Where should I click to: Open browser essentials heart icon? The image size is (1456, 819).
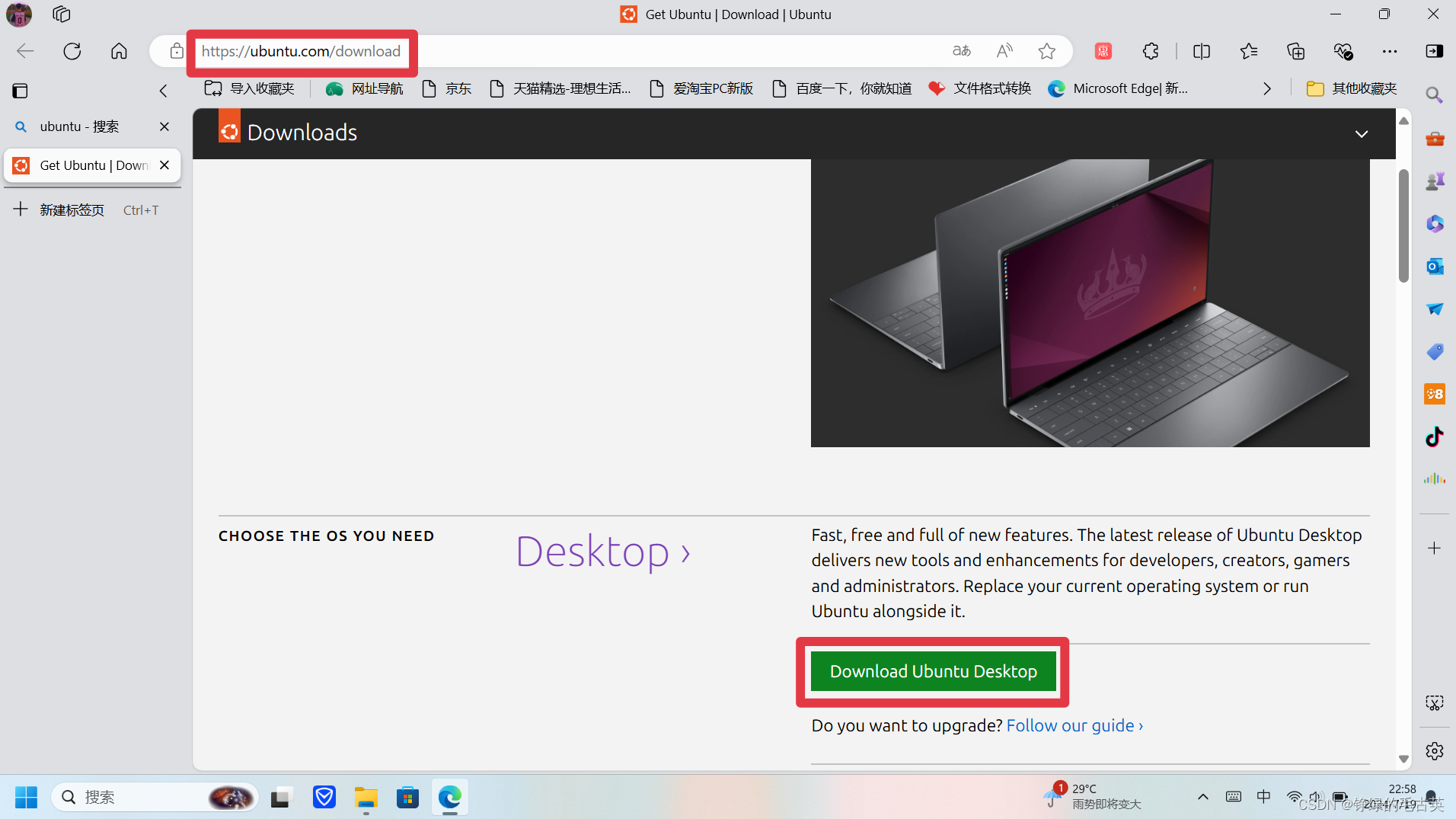click(1343, 51)
